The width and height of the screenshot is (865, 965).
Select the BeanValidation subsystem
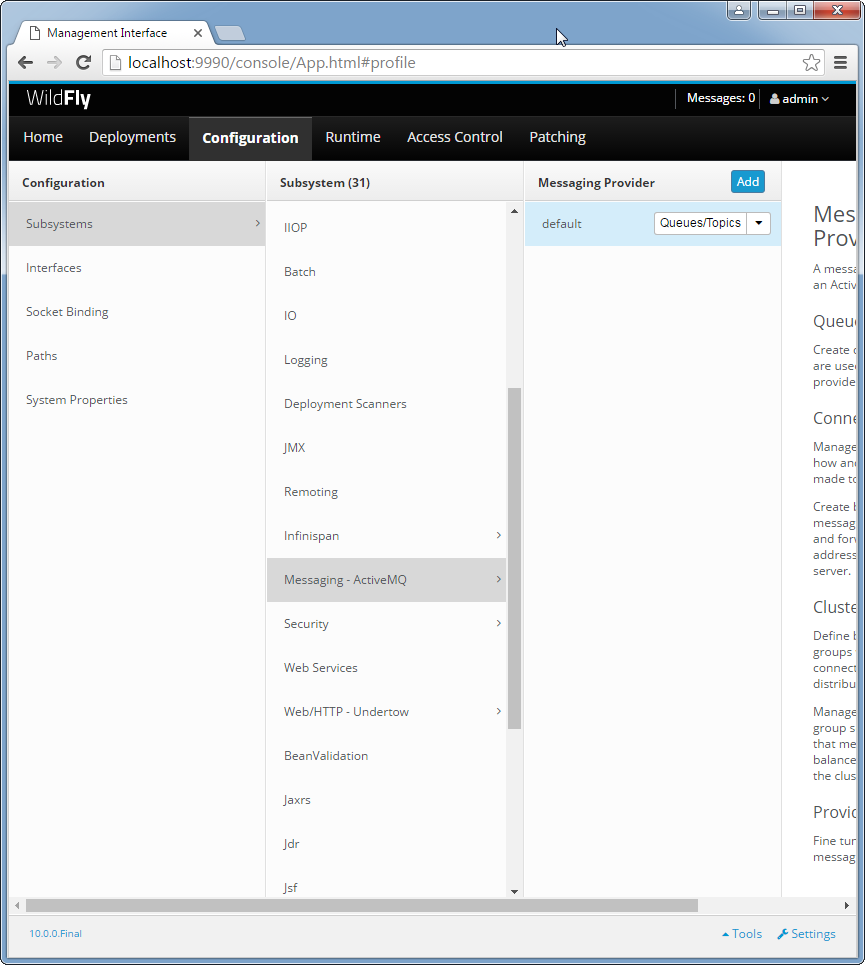pos(386,756)
